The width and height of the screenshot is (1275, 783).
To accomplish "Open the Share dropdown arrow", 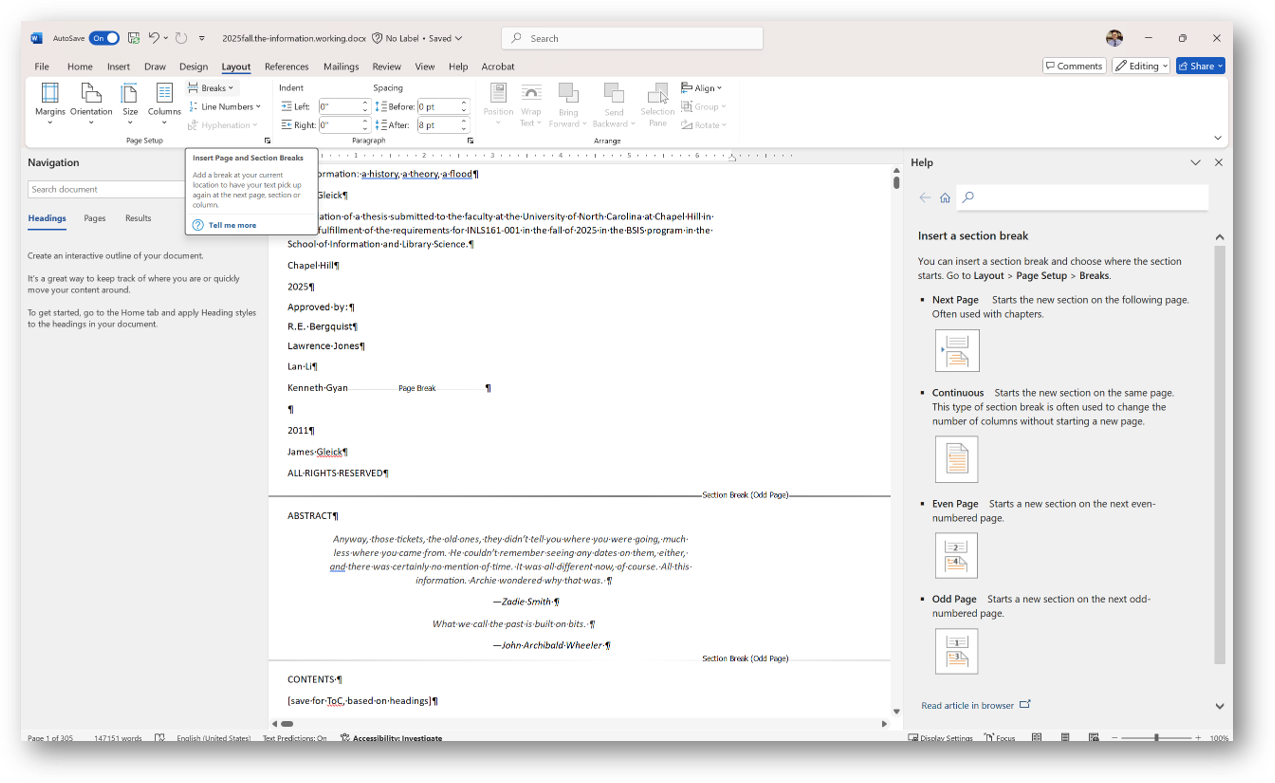I will 1218,65.
